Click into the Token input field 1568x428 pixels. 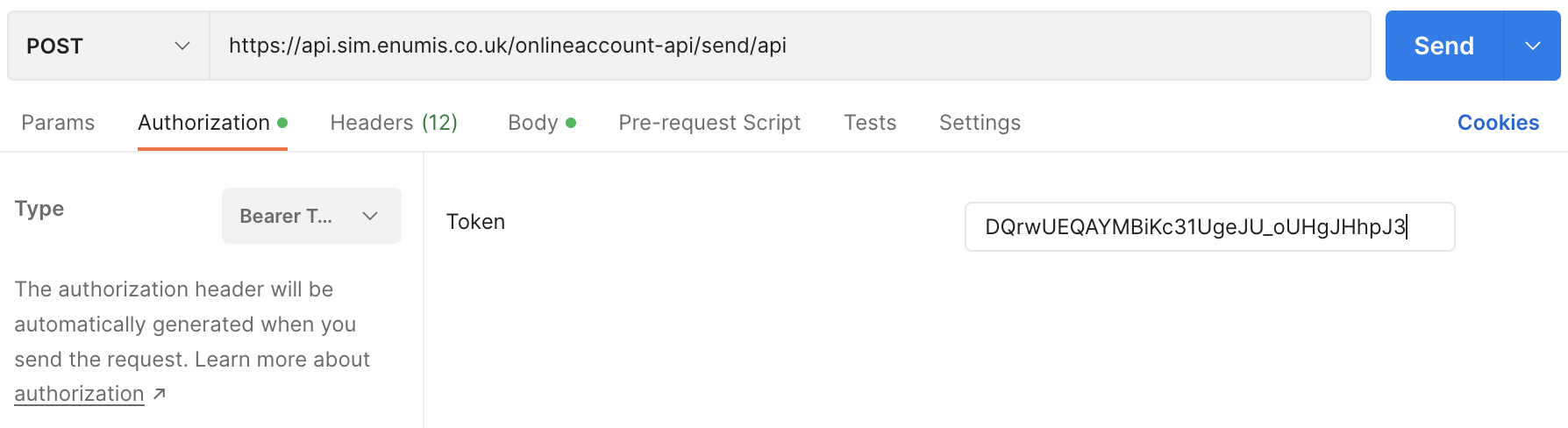[1208, 227]
